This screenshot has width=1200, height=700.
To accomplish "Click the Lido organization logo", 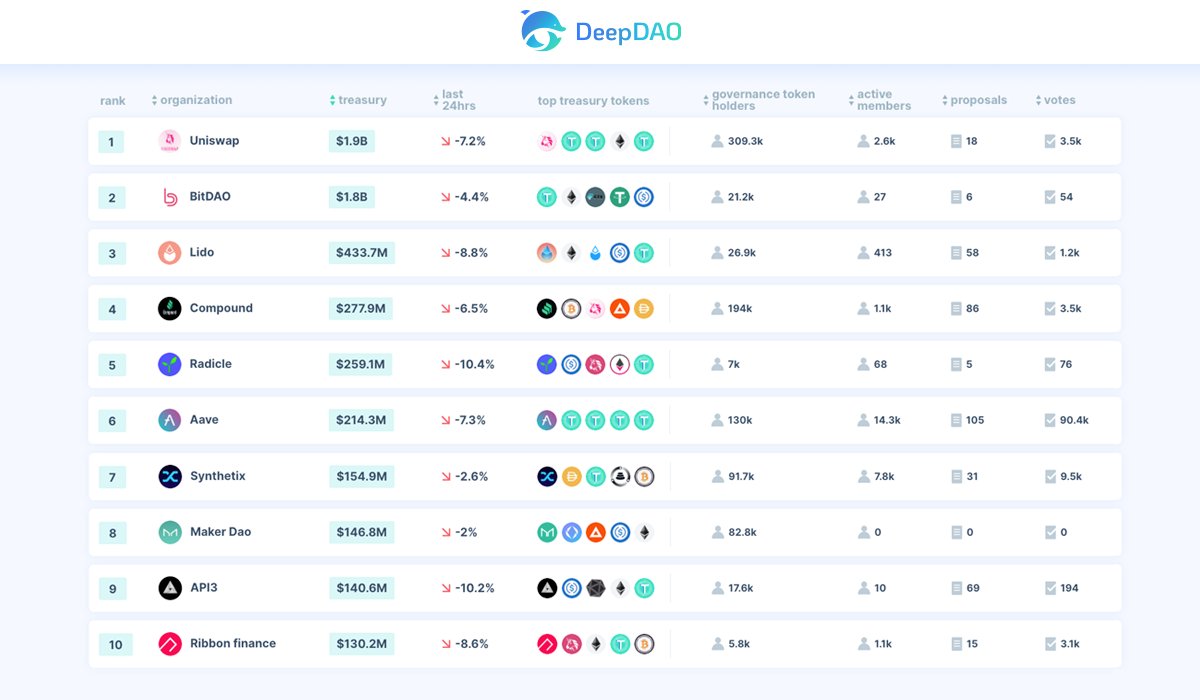I will pos(169,253).
